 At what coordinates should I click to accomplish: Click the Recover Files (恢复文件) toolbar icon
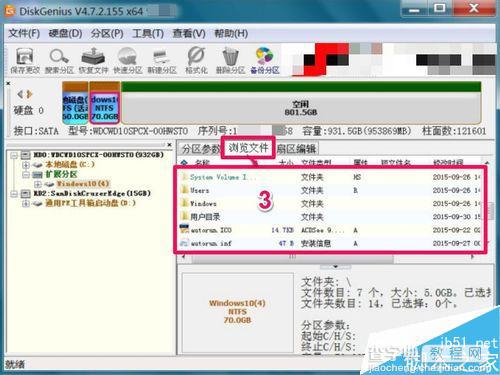click(x=93, y=61)
